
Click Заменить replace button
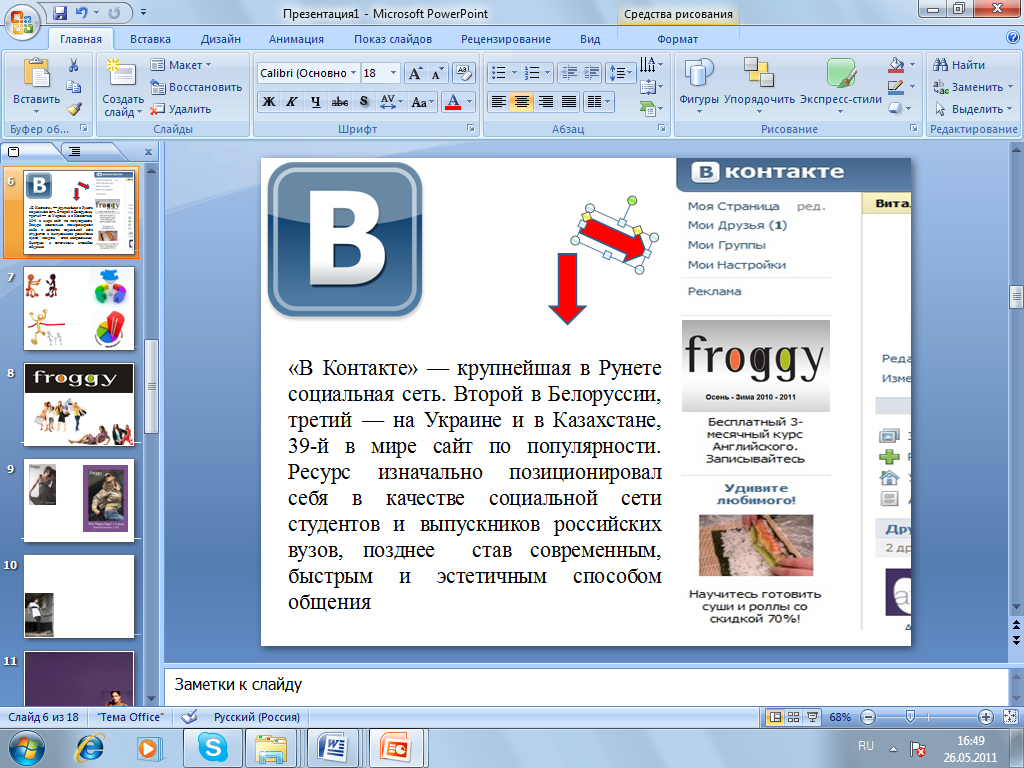tap(972, 87)
